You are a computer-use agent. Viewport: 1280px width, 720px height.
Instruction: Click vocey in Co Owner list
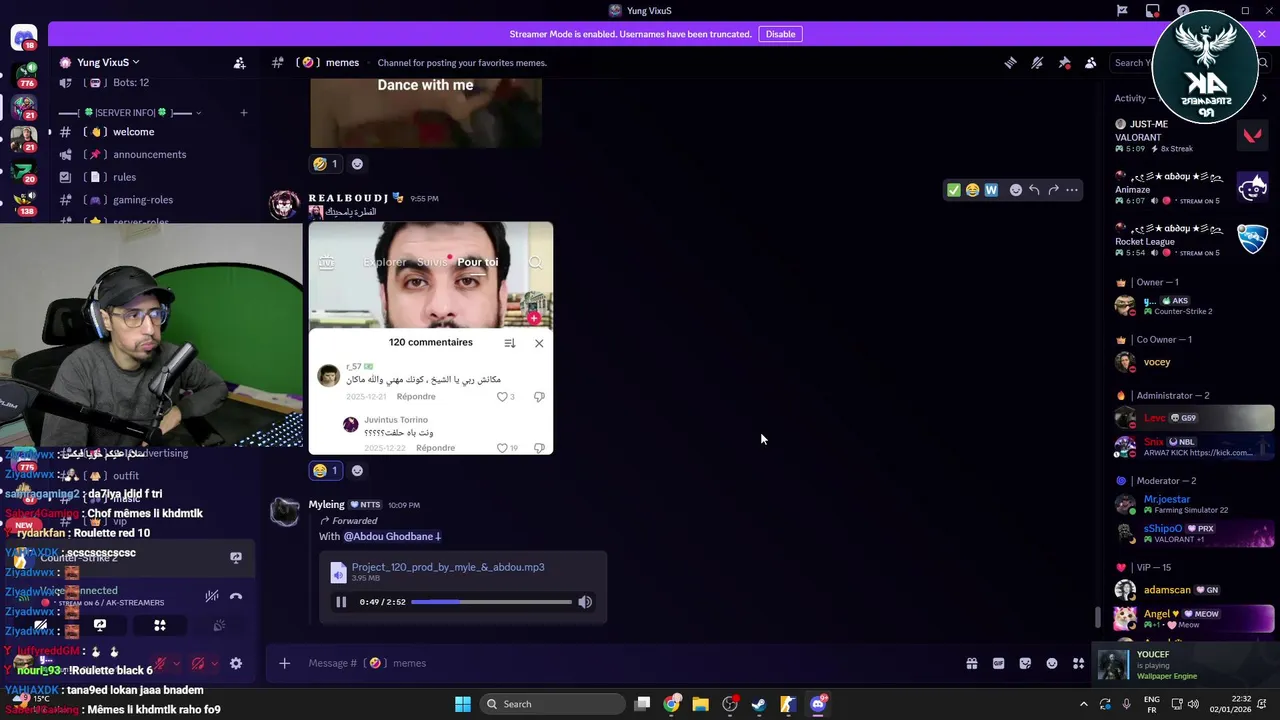pyautogui.click(x=1193, y=362)
